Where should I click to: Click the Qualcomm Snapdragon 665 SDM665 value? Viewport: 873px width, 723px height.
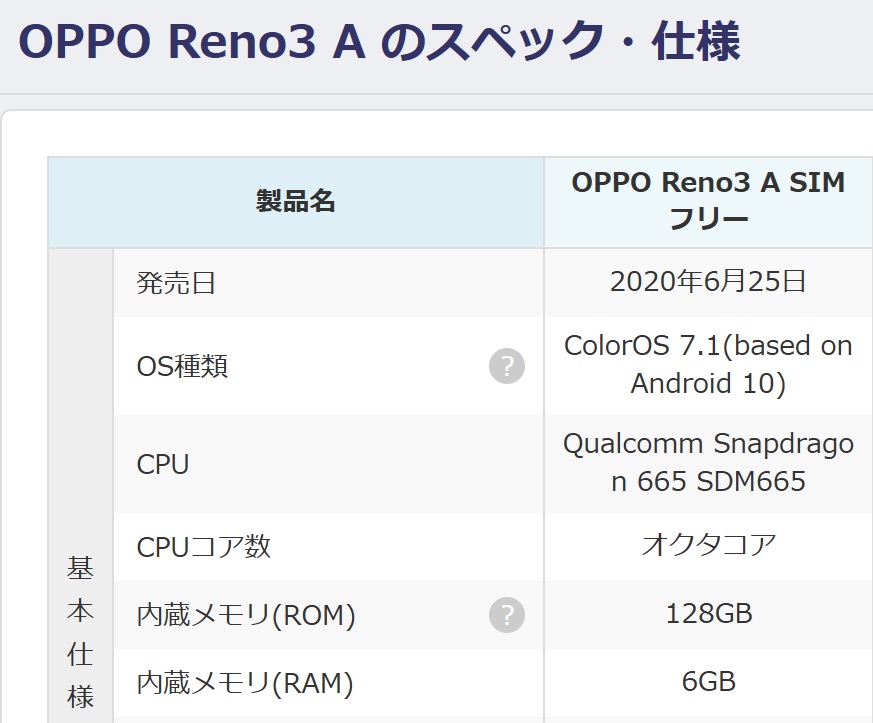coord(708,463)
